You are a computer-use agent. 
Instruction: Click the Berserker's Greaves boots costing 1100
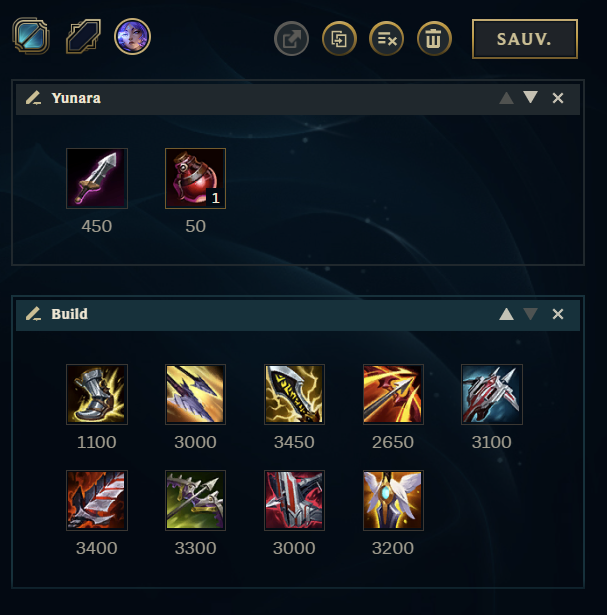(97, 394)
